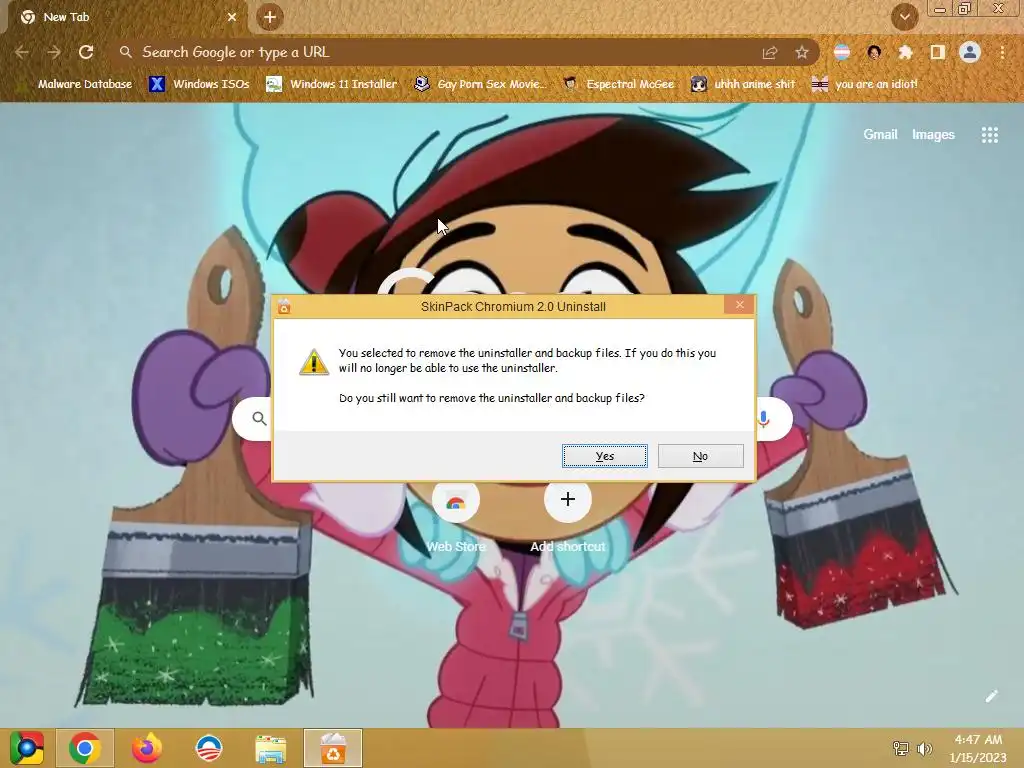Open a new tab with plus button
1024x768 pixels.
click(270, 17)
